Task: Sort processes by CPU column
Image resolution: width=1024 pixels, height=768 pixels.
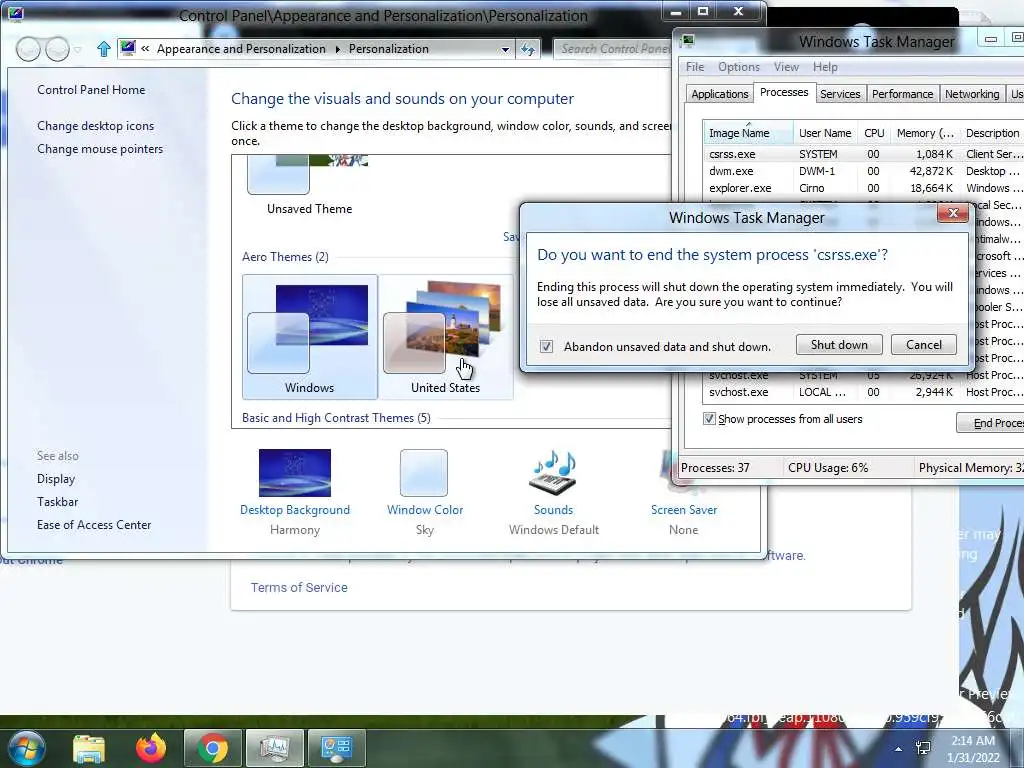Action: tap(874, 133)
